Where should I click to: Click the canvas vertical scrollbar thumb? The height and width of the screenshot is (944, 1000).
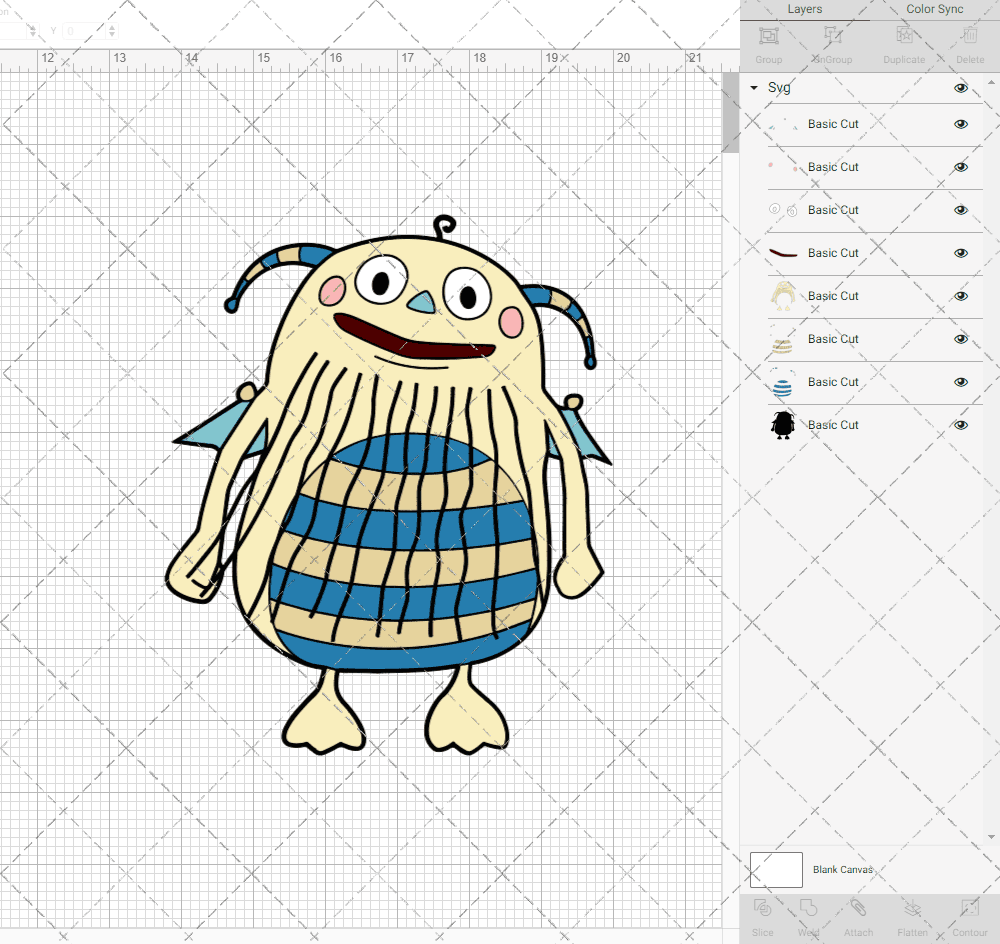pos(730,112)
